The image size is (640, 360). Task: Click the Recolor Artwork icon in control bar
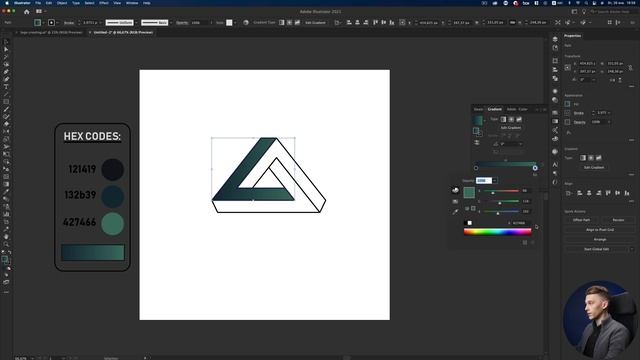tap(246, 22)
